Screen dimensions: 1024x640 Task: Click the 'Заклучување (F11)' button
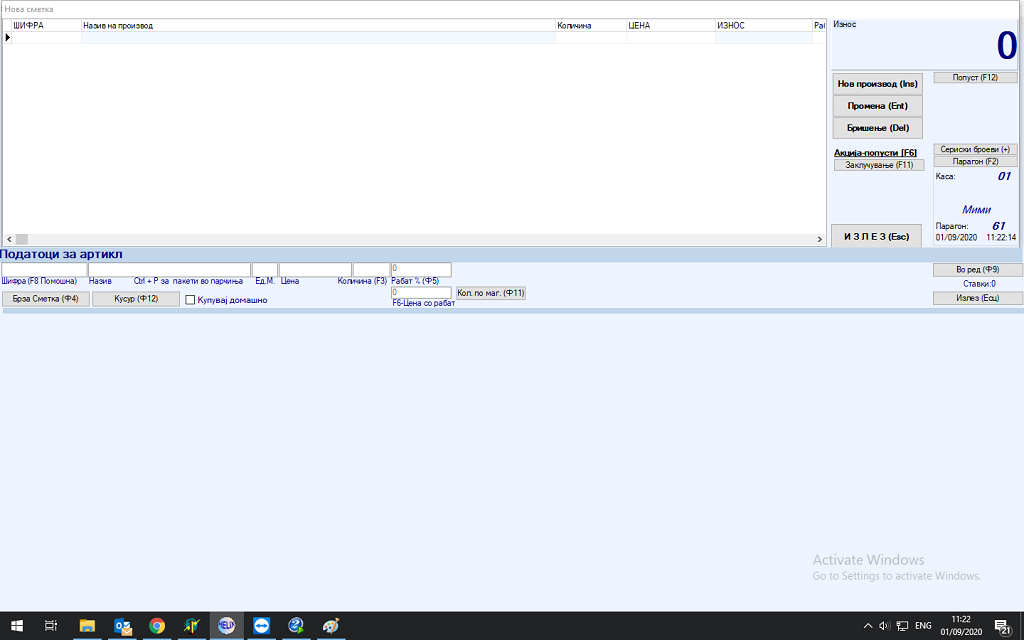coord(878,165)
